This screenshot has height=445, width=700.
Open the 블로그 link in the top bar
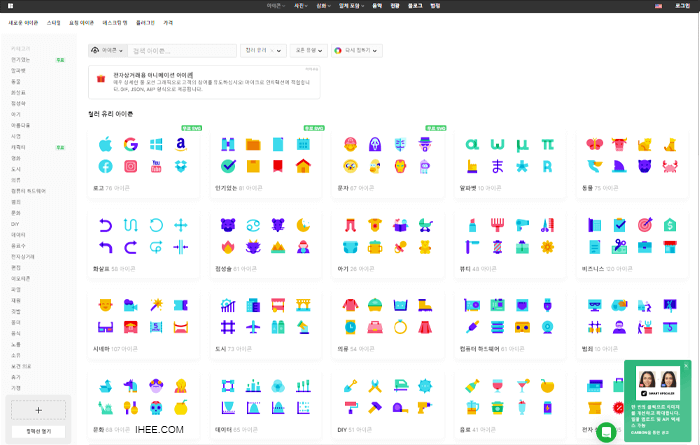[x=415, y=6]
